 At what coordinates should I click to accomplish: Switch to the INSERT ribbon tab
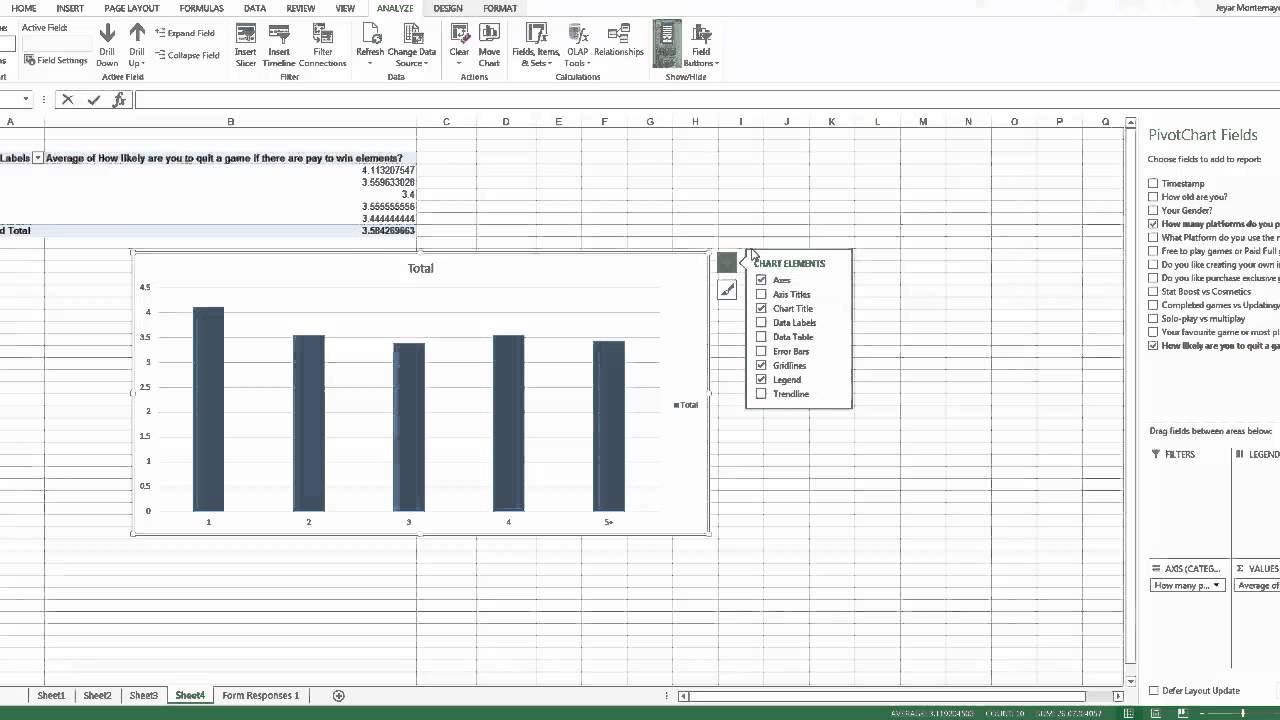tap(70, 8)
